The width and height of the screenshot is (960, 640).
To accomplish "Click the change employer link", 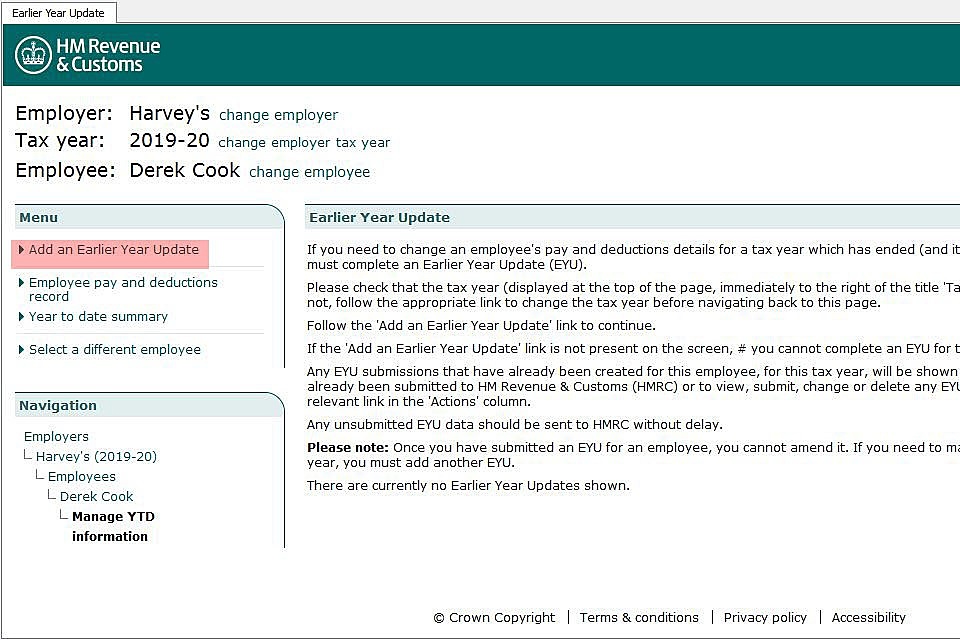I will 278,115.
